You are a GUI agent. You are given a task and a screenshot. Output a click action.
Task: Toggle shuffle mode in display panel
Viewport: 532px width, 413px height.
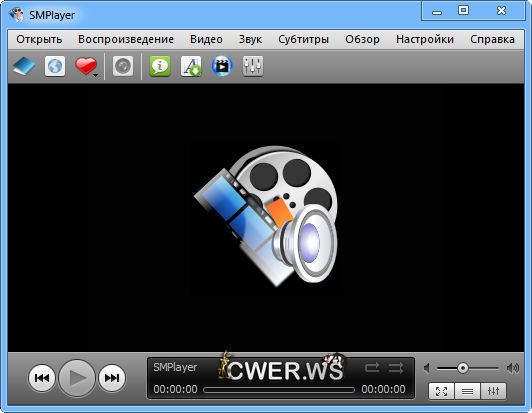pyautogui.click(x=396, y=368)
